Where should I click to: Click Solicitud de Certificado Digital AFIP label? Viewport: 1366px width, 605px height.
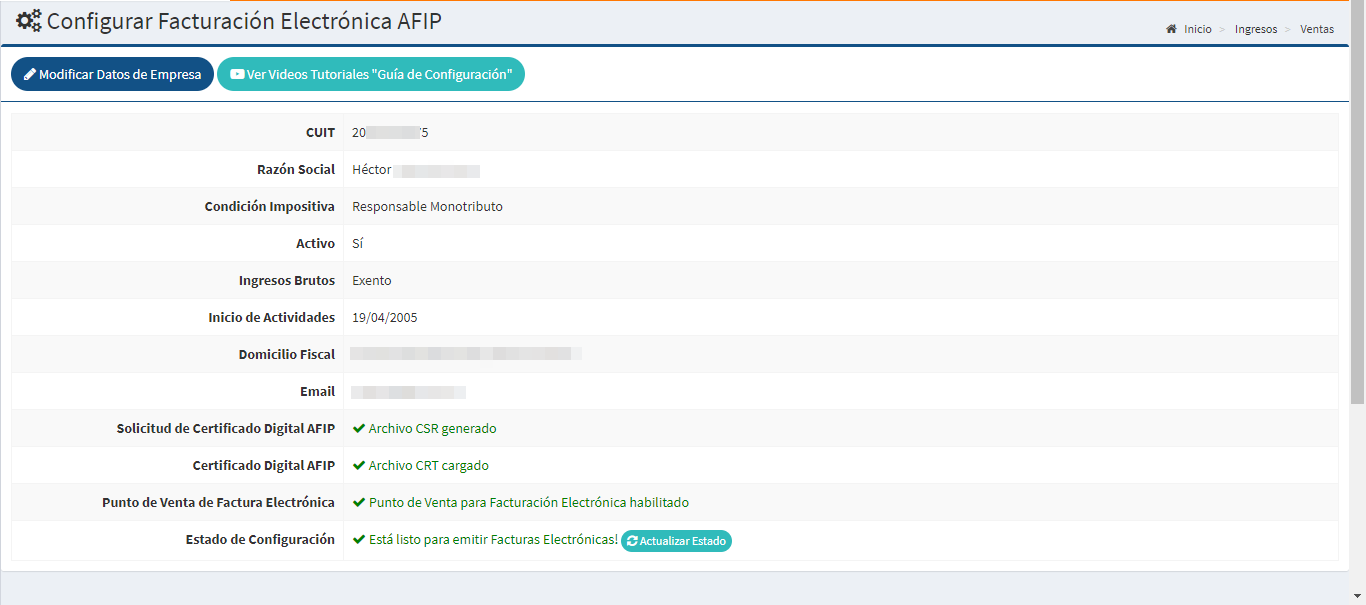tap(226, 428)
